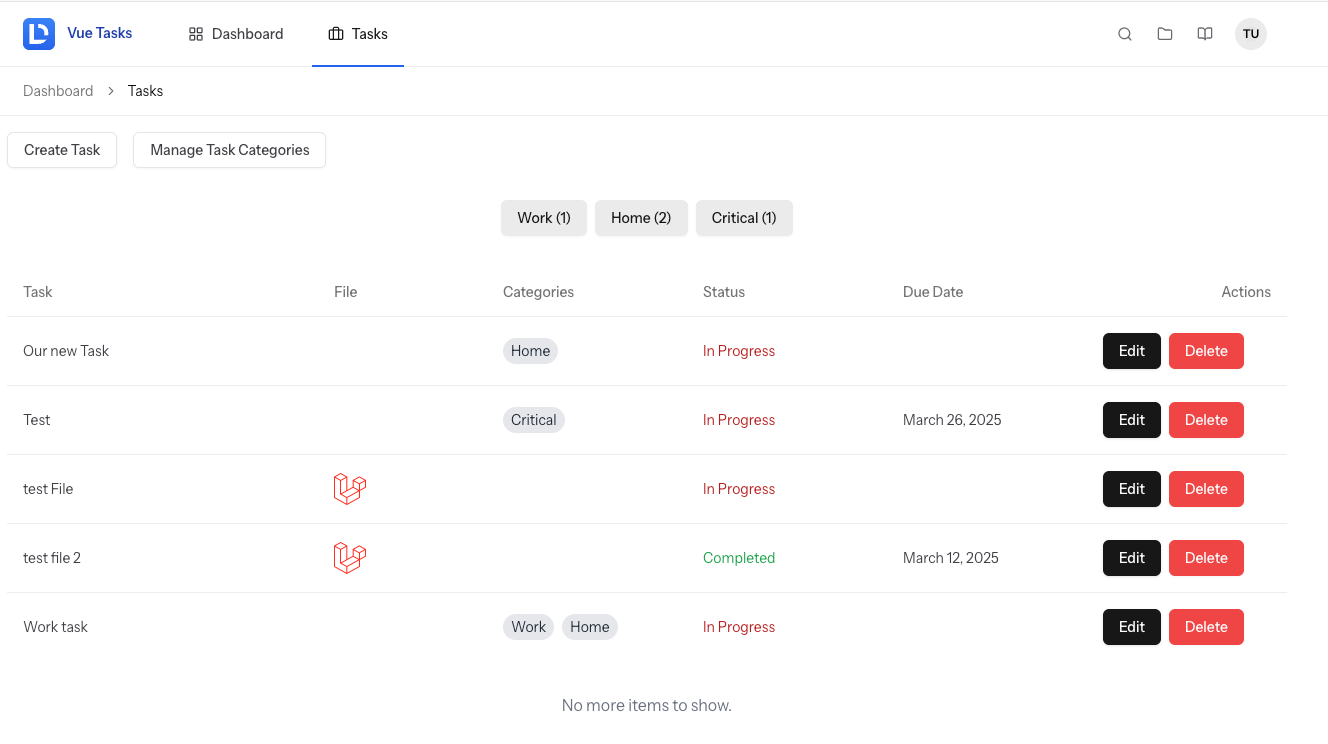Go to the Dashboard nav tab
1328x744 pixels.
tap(236, 34)
